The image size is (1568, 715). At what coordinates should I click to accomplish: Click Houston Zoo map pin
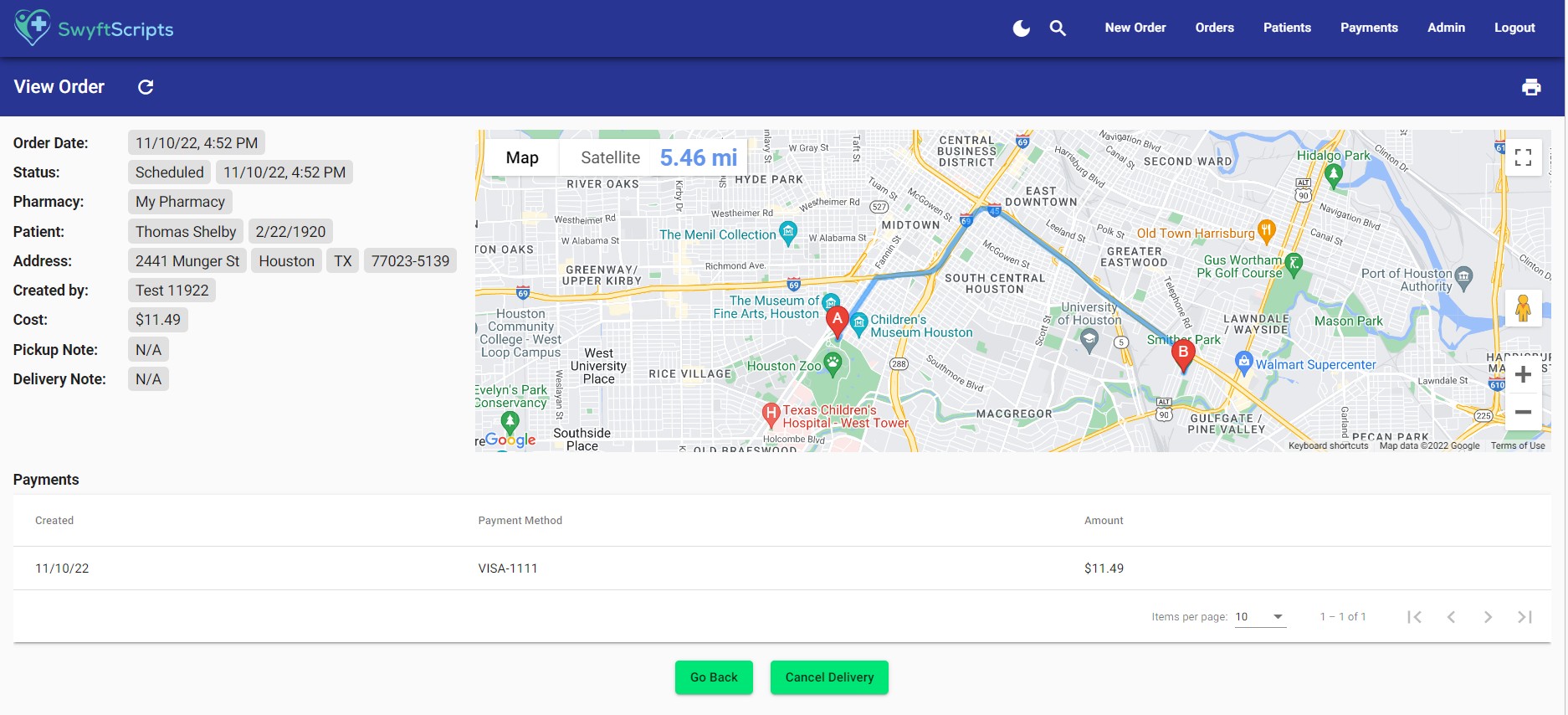(x=832, y=363)
